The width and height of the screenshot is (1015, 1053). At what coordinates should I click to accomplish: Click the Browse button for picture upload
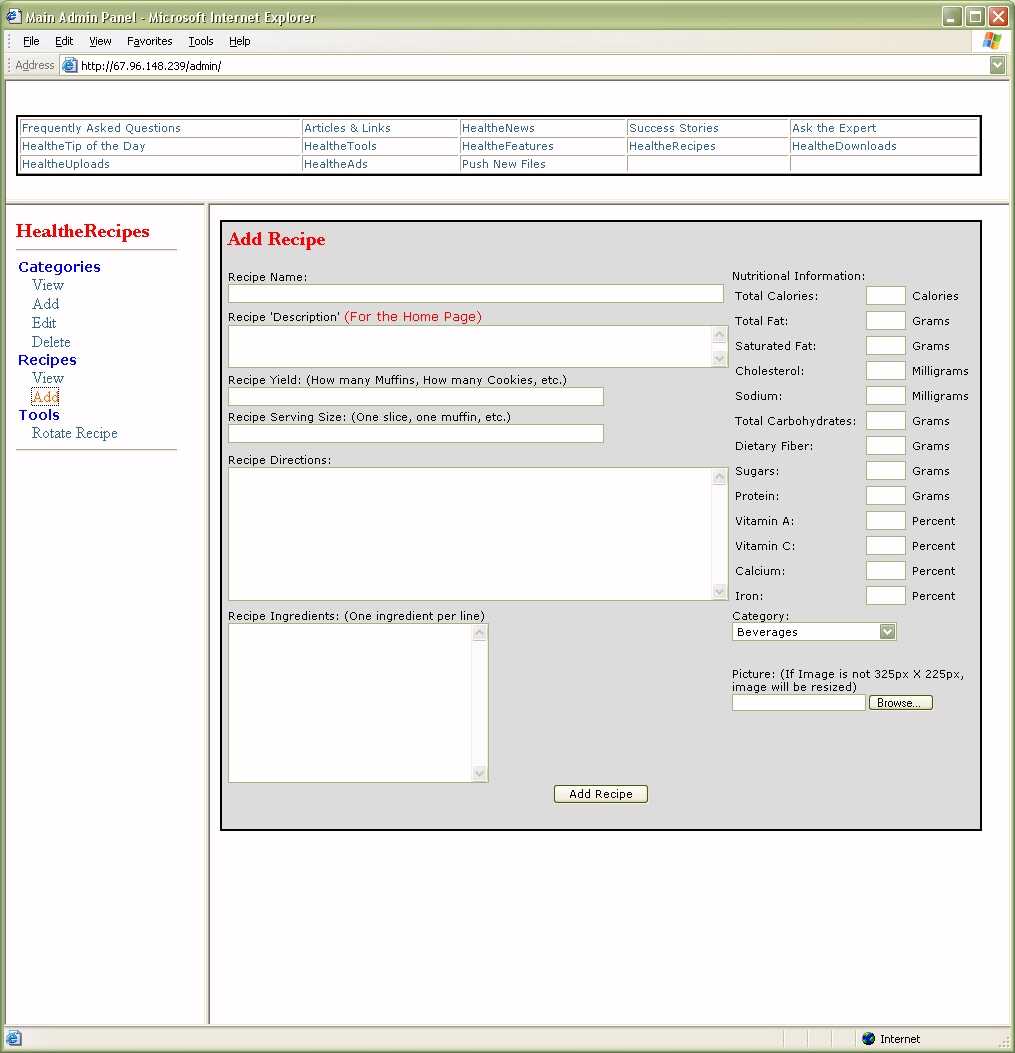point(900,703)
